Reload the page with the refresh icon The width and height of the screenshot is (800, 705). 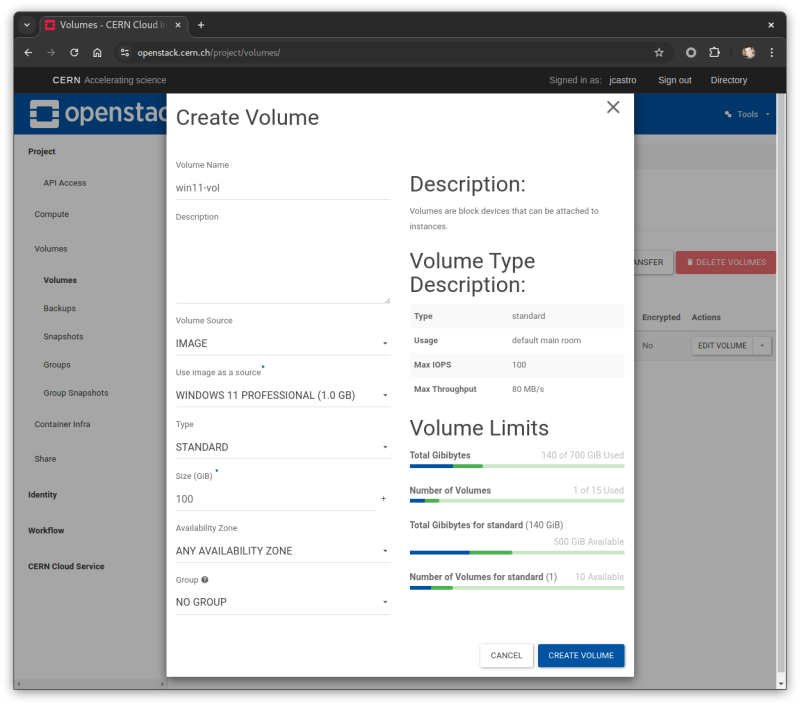tap(74, 51)
